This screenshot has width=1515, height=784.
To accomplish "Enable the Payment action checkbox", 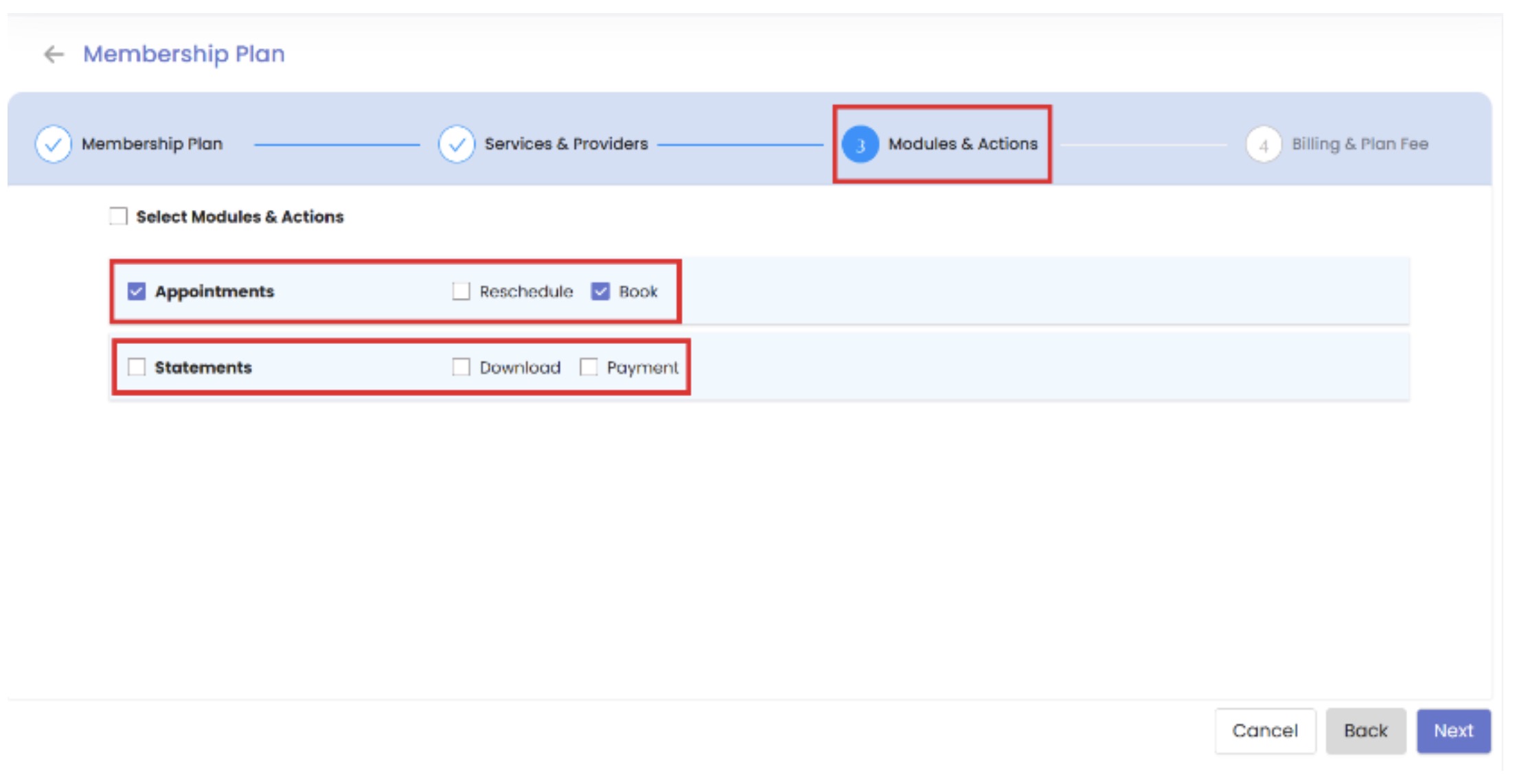I will click(589, 367).
